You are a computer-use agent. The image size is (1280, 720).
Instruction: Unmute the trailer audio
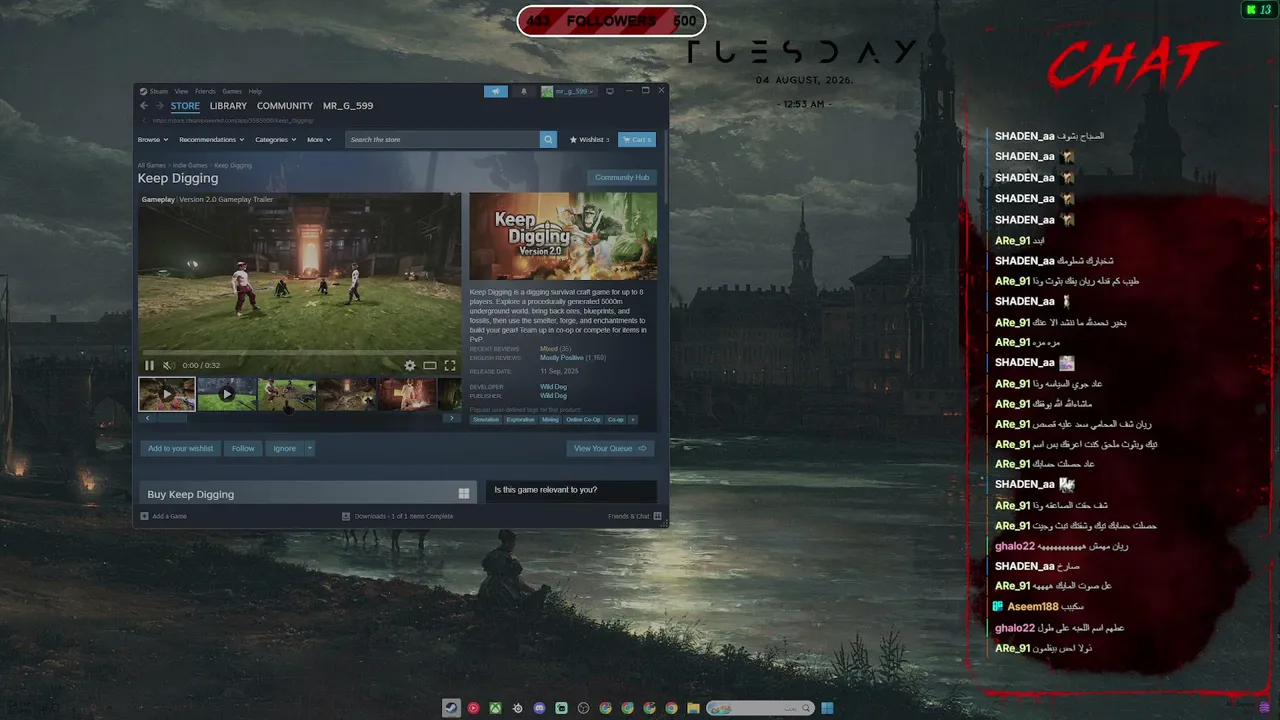[168, 366]
